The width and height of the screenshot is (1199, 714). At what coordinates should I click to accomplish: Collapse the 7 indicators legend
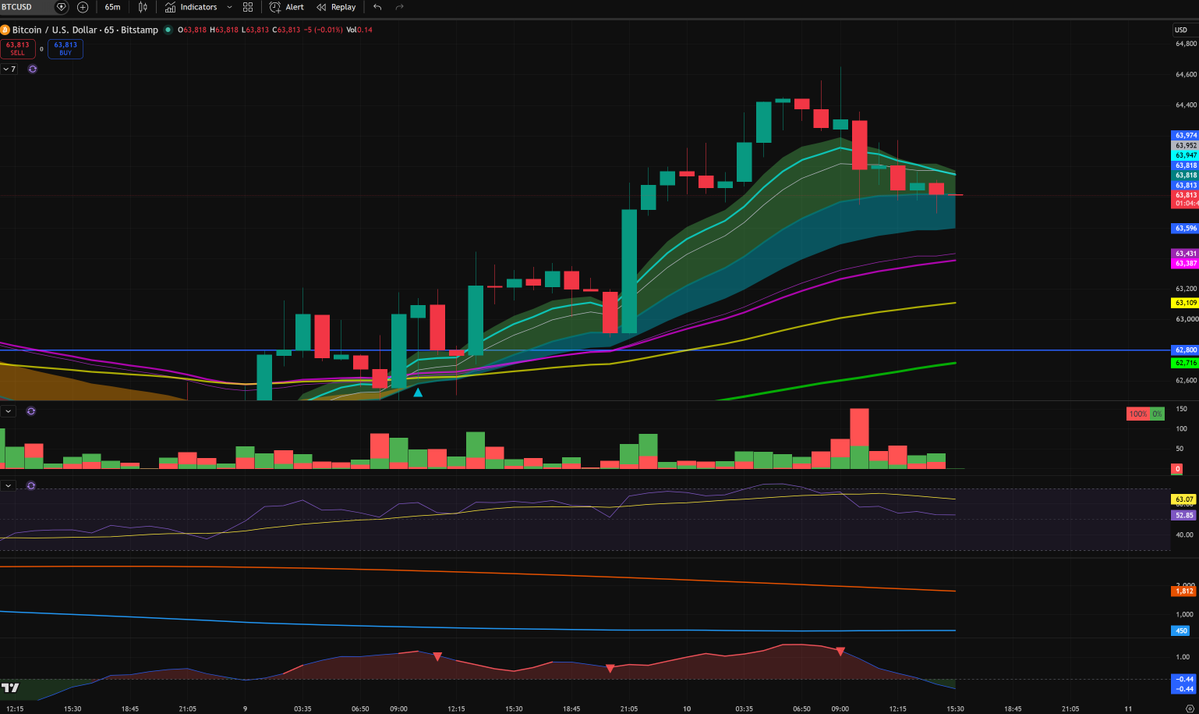[x=9, y=69]
